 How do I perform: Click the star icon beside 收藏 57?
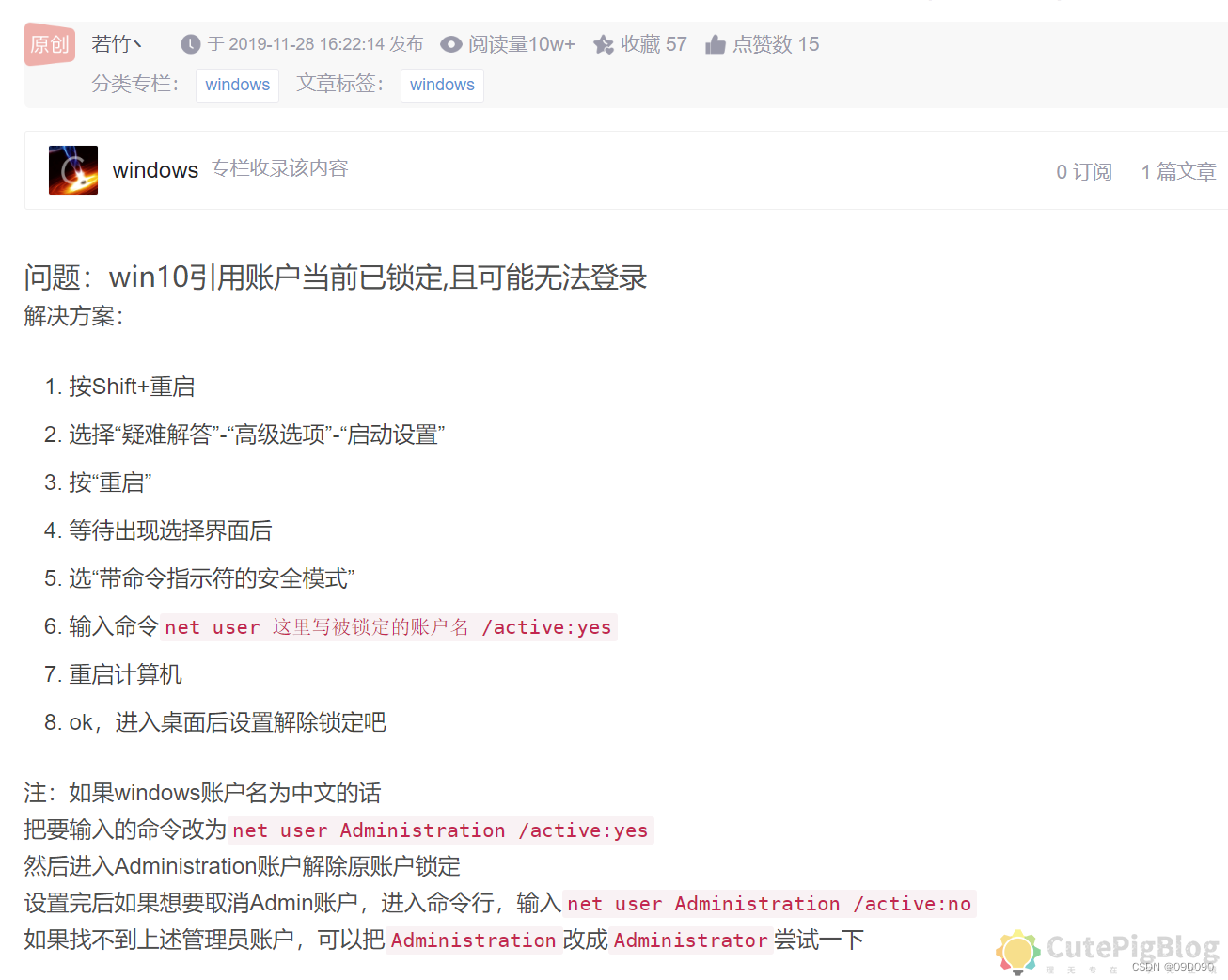point(603,43)
